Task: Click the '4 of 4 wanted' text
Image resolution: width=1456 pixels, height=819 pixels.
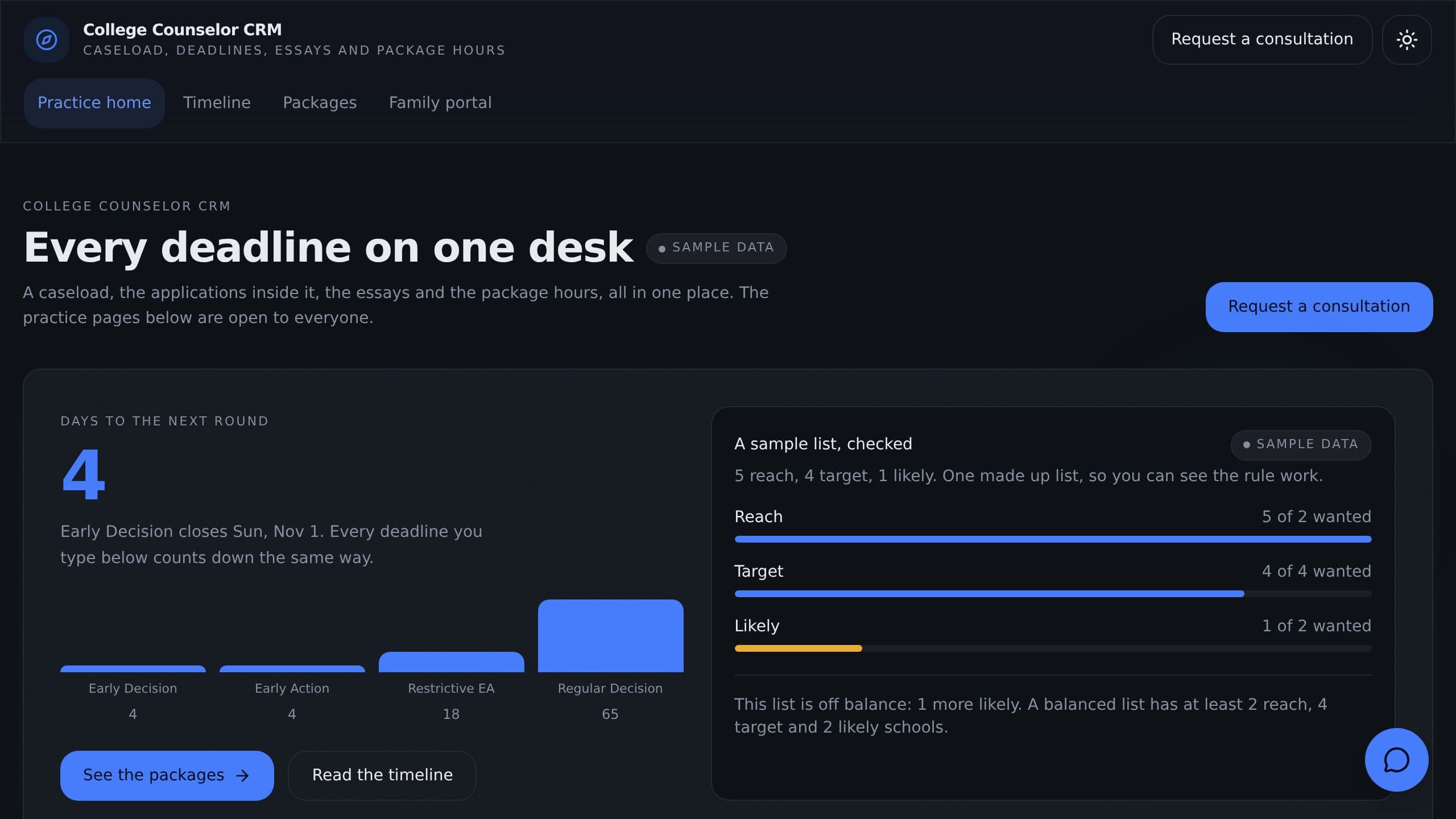Action: (1317, 571)
